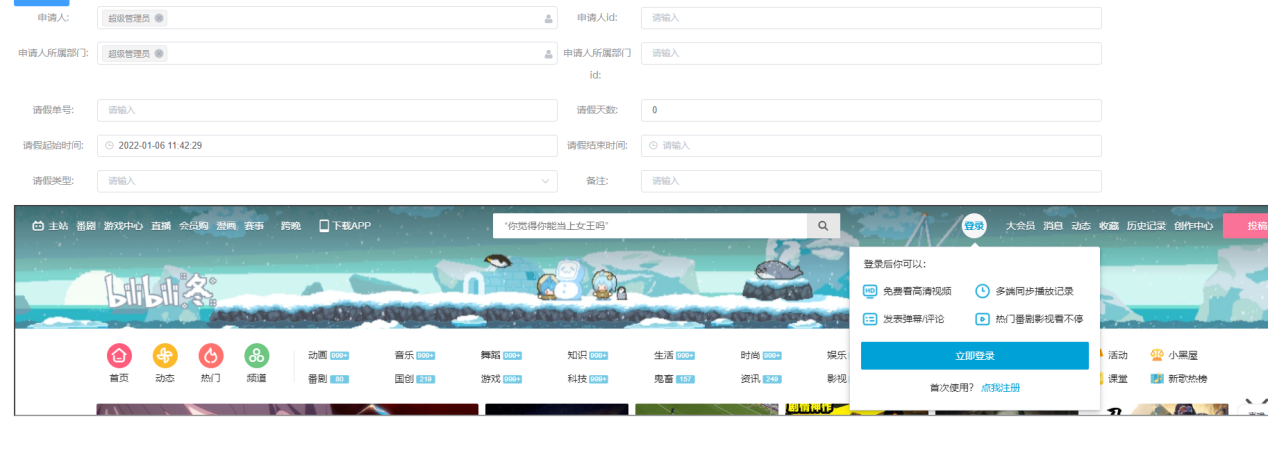Click the 直播 top navigation item
The width and height of the screenshot is (1268, 462).
point(161,226)
